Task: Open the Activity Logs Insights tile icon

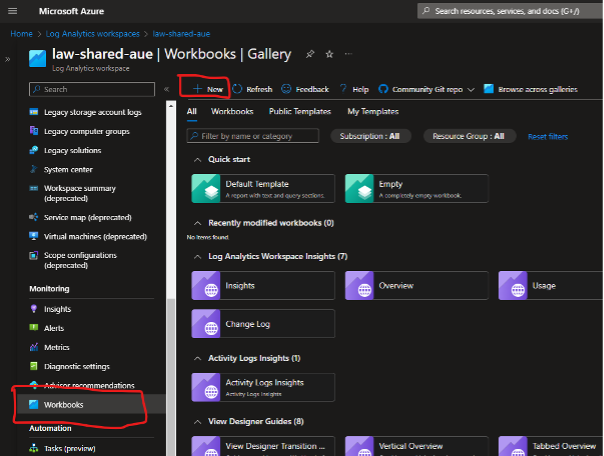Action: click(206, 387)
